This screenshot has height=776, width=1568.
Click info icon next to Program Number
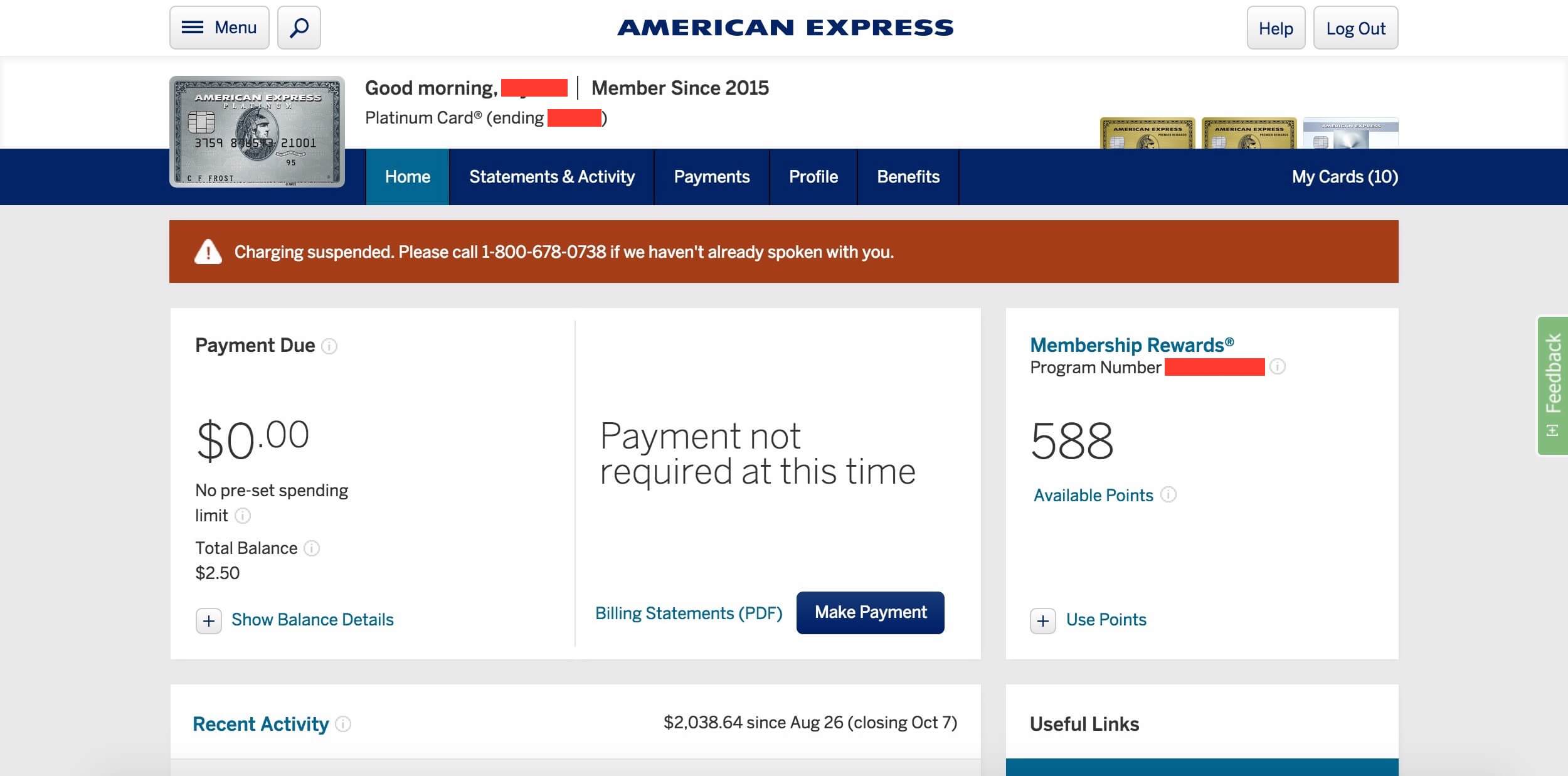1278,366
